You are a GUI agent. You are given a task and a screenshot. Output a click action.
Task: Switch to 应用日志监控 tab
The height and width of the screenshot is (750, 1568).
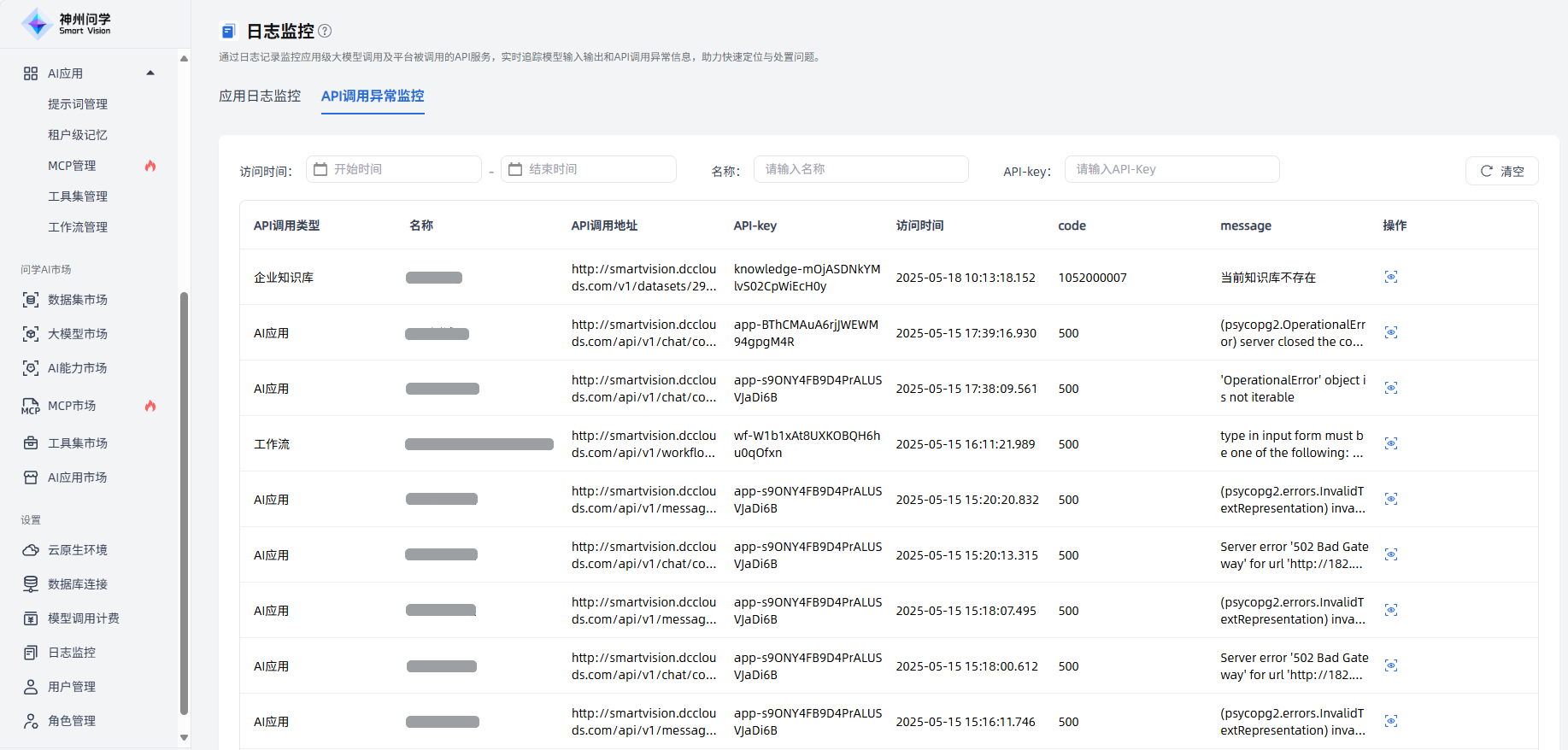(x=260, y=96)
